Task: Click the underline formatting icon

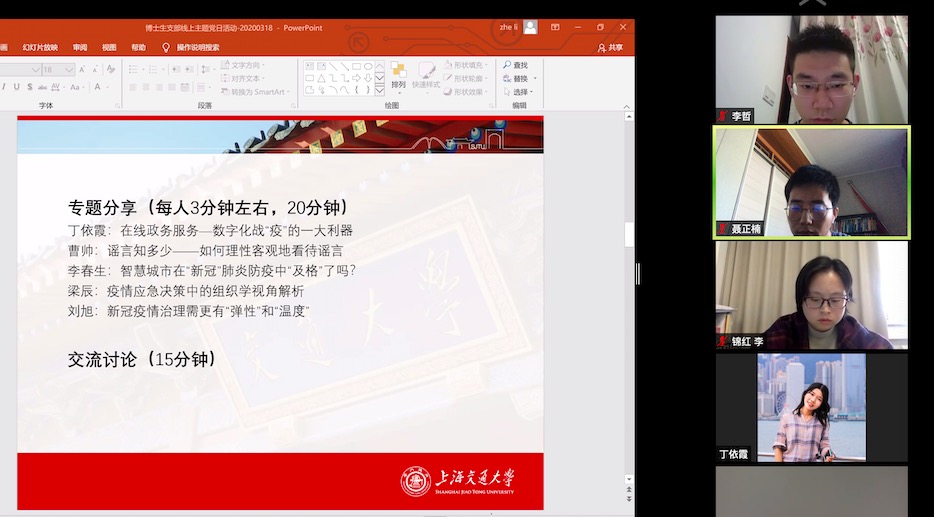Action: tap(17, 88)
